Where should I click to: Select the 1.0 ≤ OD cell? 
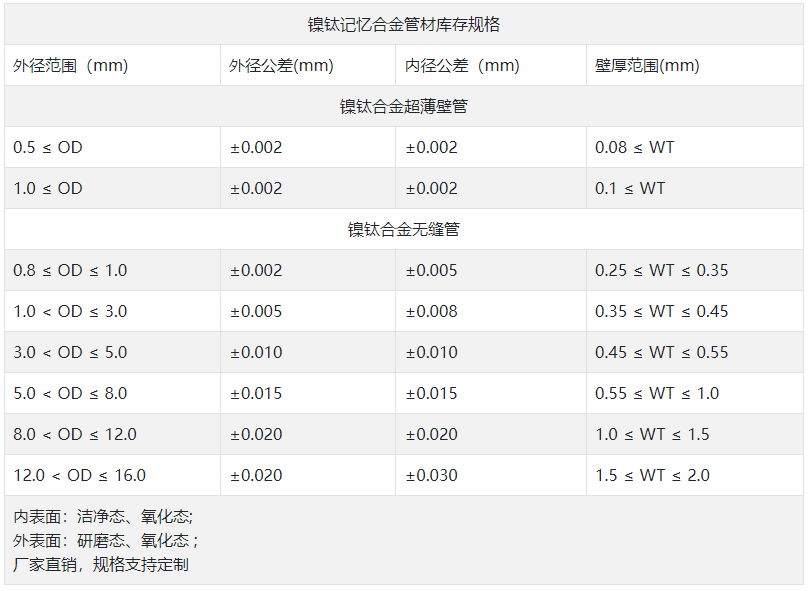41,188
